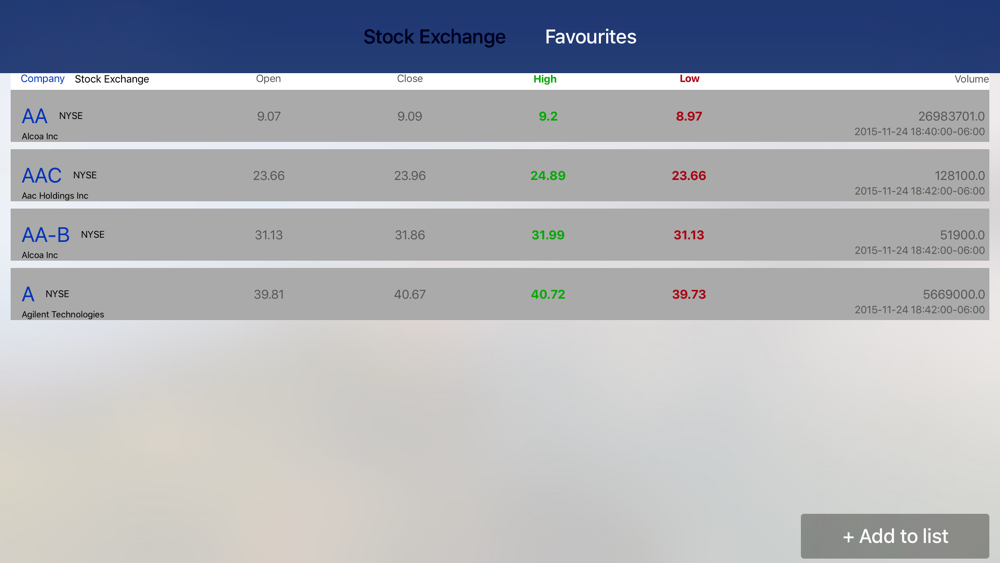Sort by the Low column header
Image resolution: width=1000 pixels, height=563 pixels.
coord(689,78)
